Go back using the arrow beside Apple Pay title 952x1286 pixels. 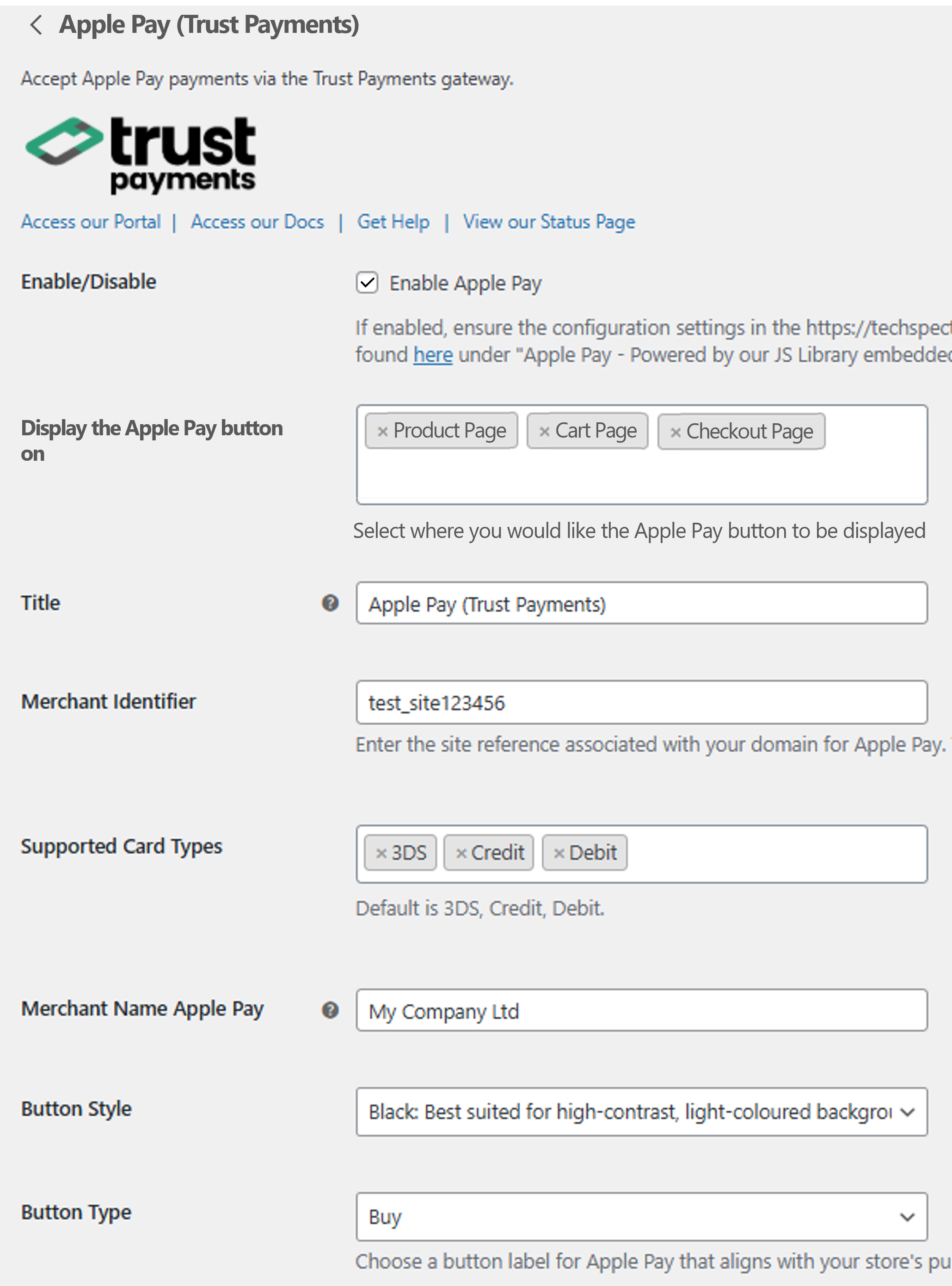(36, 25)
